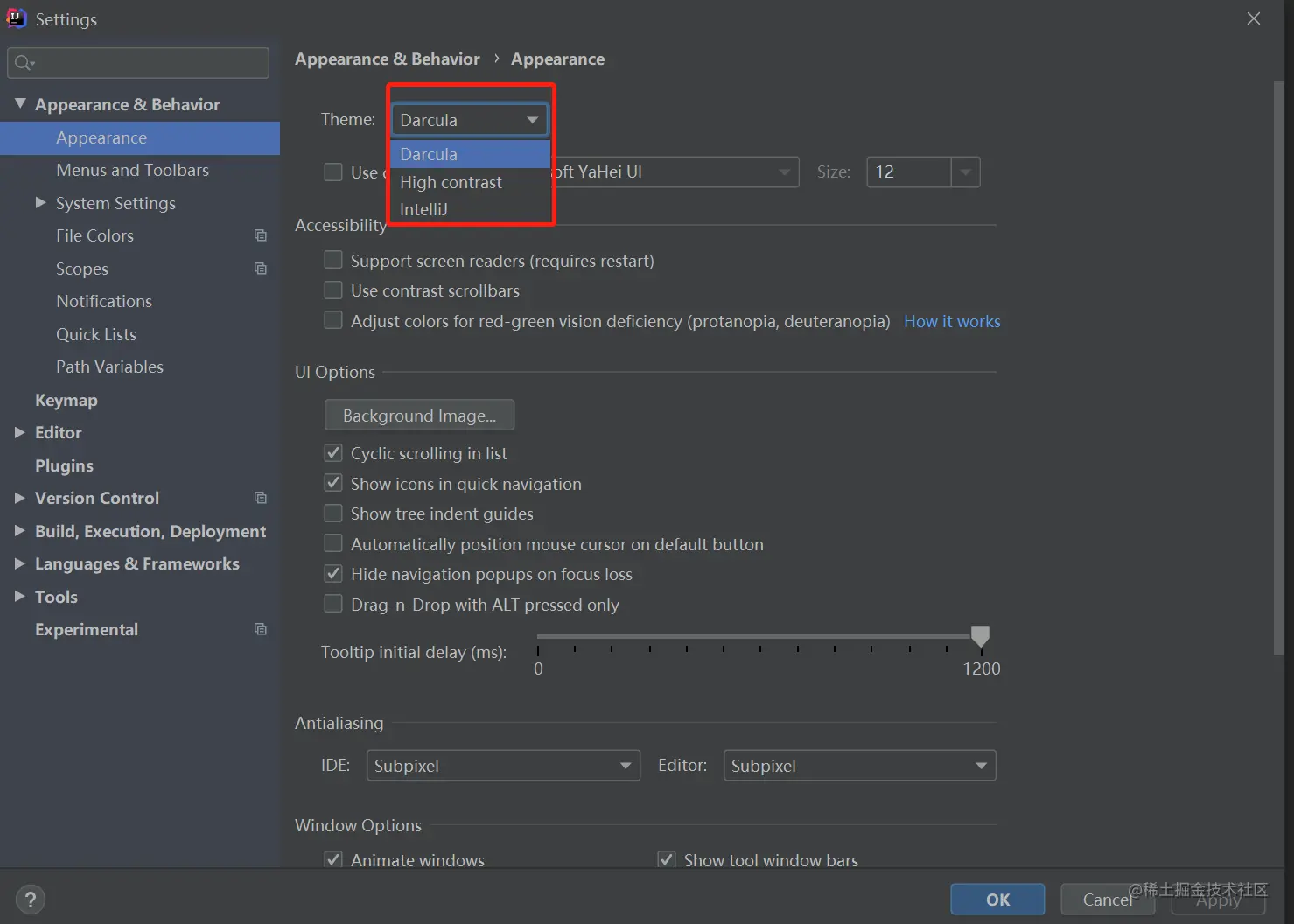
Task: Toggle Use contrast scrollbars checkbox
Action: point(333,290)
